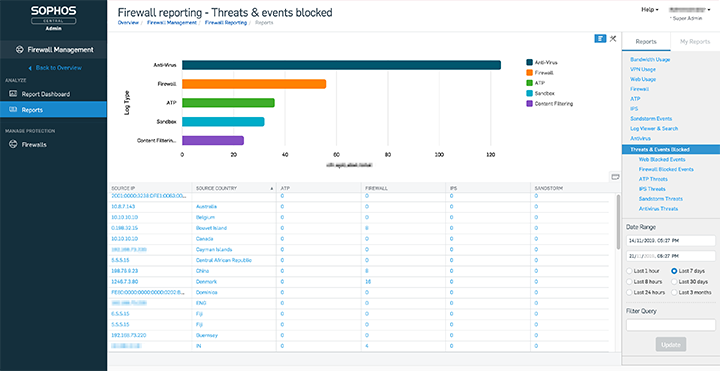
Task: Click Overview breadcrumb link
Action: [128, 22]
